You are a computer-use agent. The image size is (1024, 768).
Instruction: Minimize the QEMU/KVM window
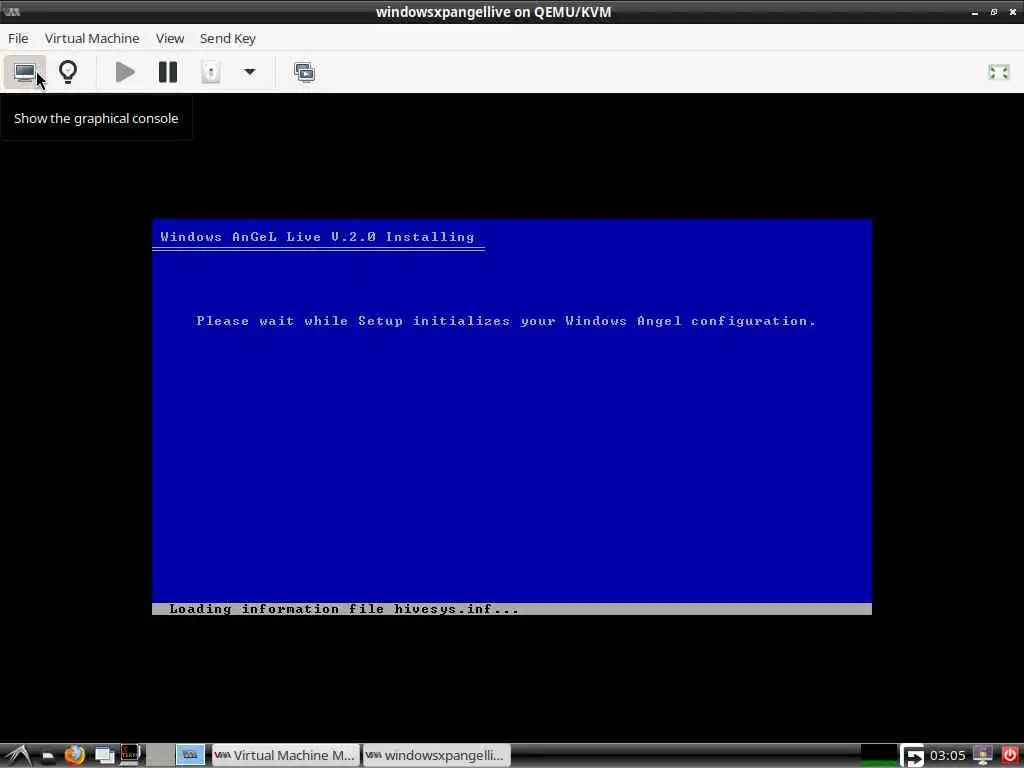tap(974, 12)
